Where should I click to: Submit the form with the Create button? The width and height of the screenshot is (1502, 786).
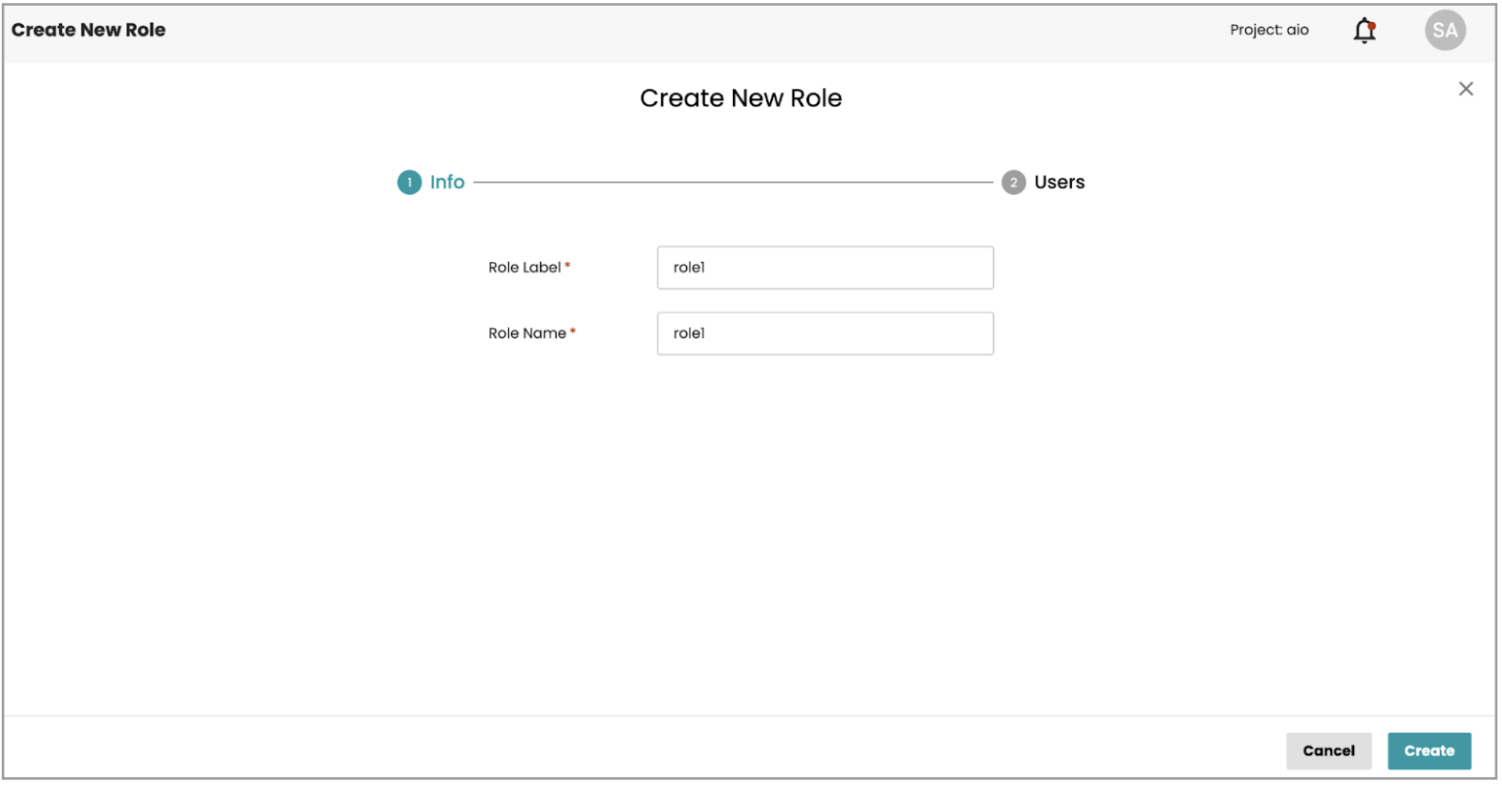[x=1429, y=750]
